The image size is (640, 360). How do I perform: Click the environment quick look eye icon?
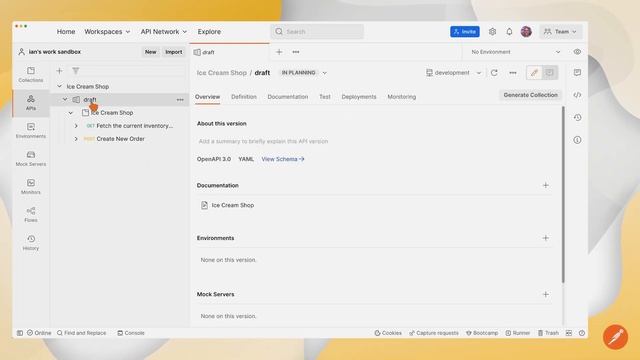(x=577, y=52)
